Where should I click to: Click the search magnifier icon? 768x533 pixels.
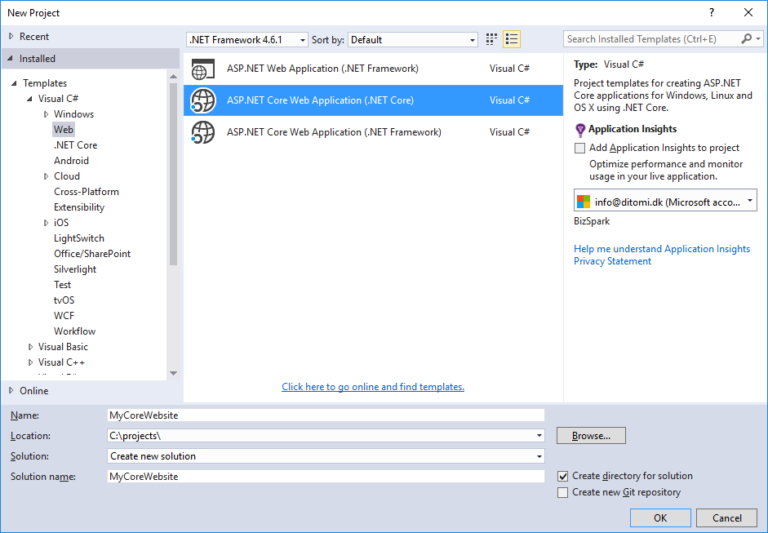point(746,39)
